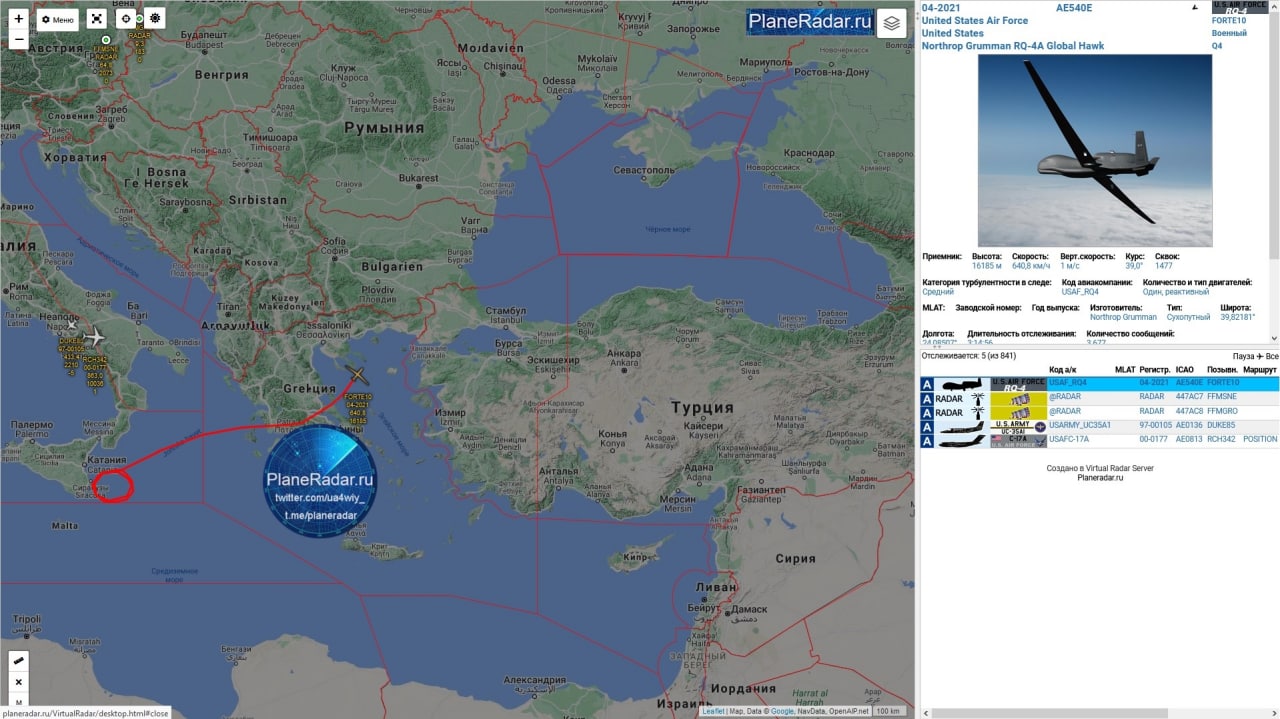Click C-17A silhouette in RCH342 row

tap(962, 440)
